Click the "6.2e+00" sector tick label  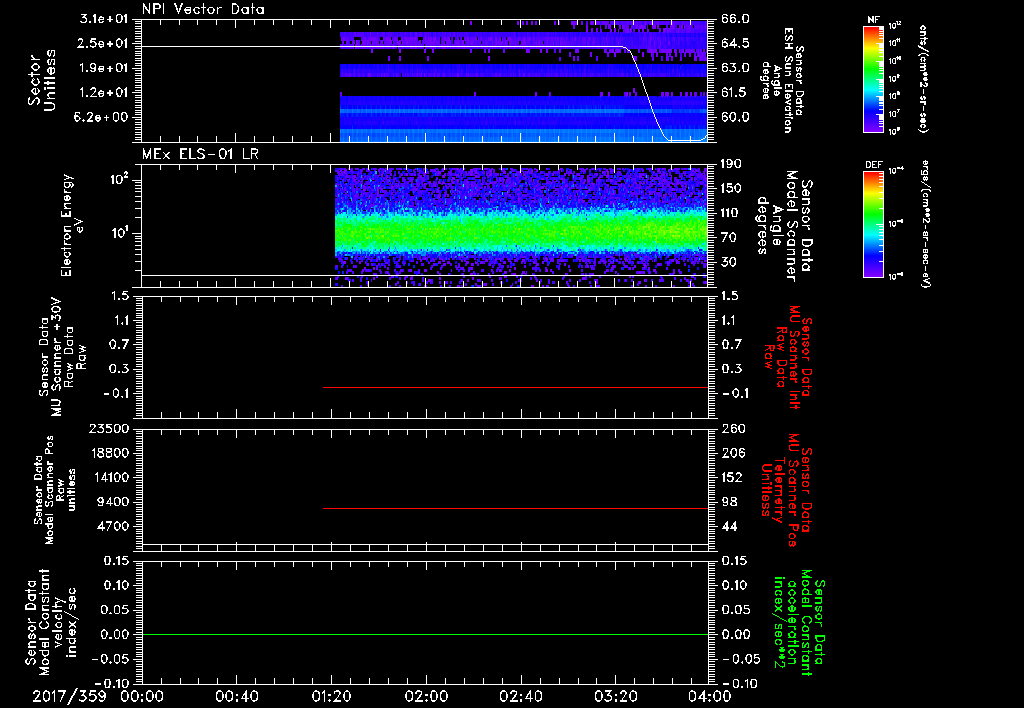click(103, 117)
